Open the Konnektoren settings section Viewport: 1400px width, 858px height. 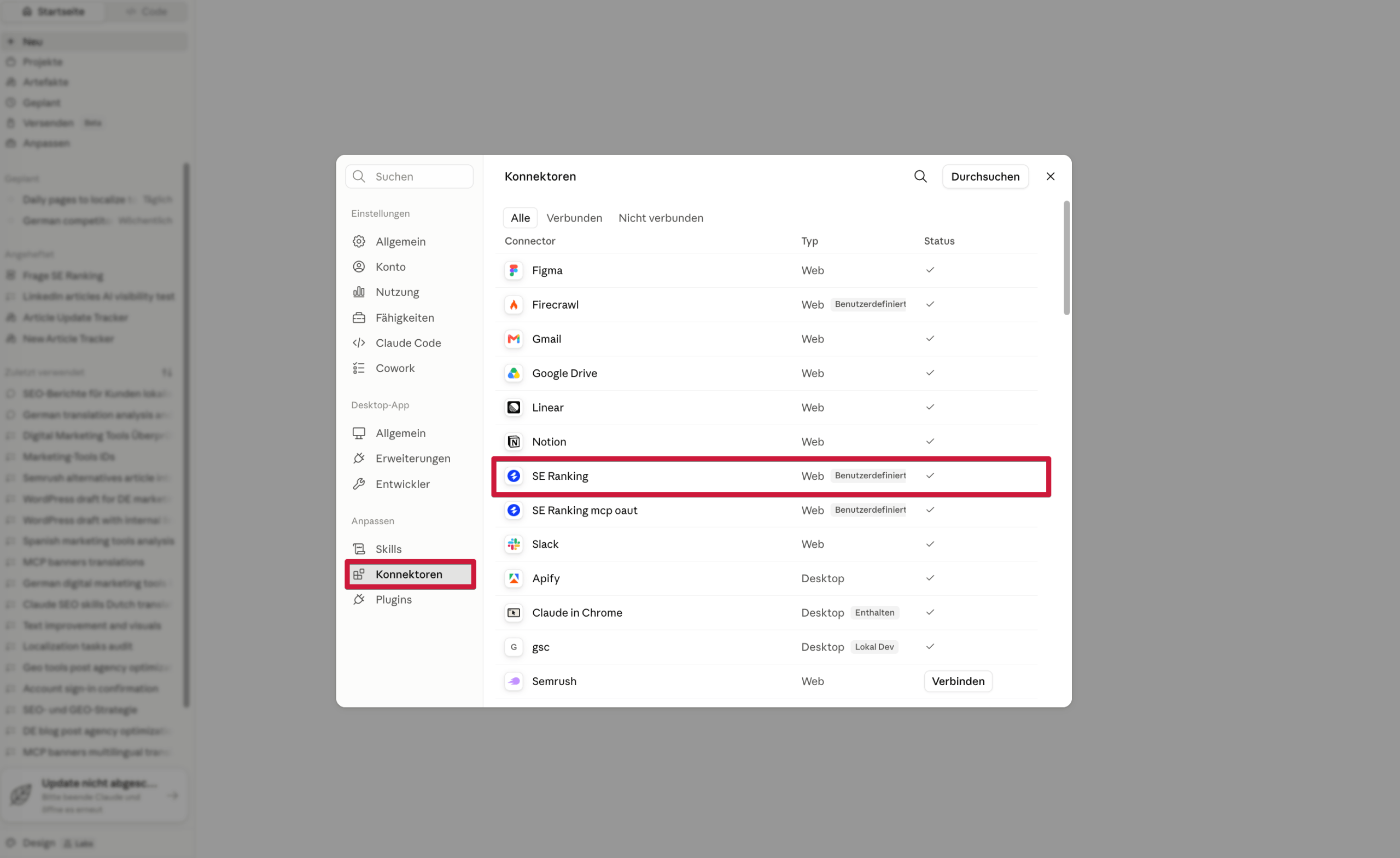pyautogui.click(x=410, y=574)
